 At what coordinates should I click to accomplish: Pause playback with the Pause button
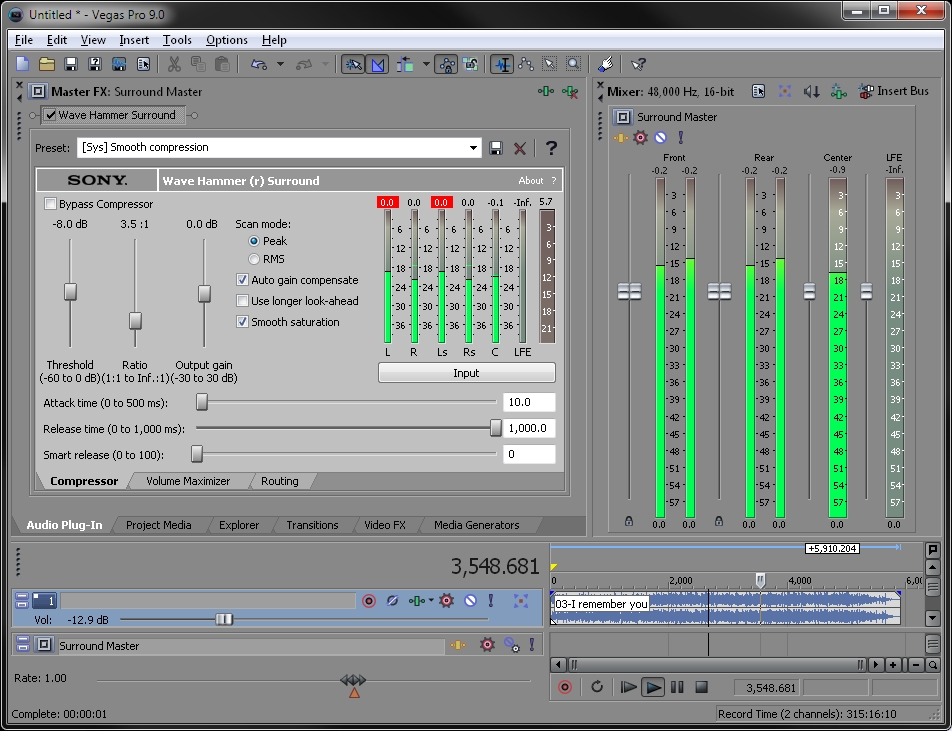click(x=677, y=687)
